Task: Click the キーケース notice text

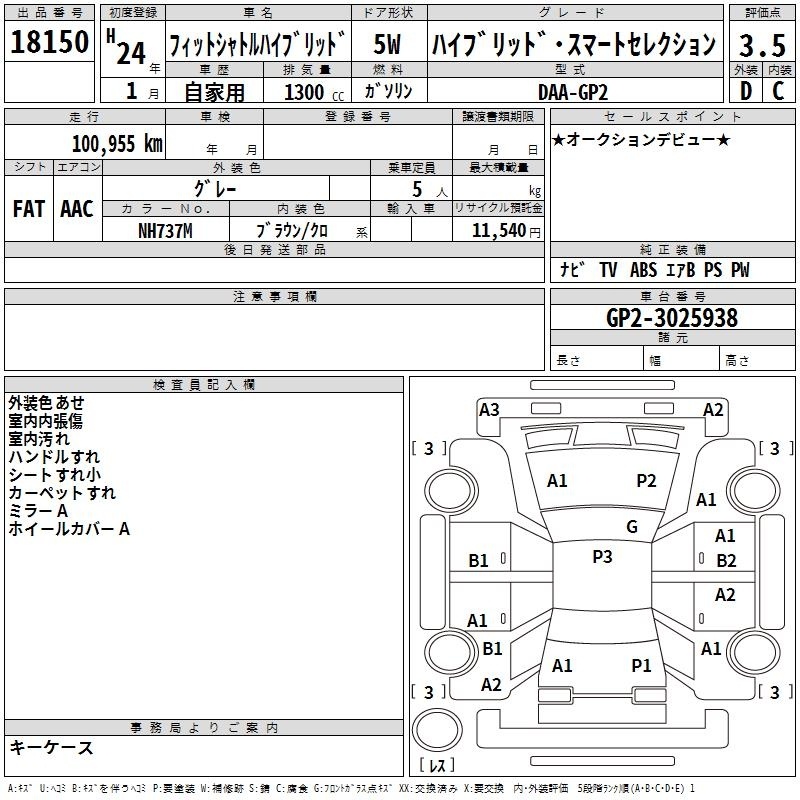Action: coord(51,748)
